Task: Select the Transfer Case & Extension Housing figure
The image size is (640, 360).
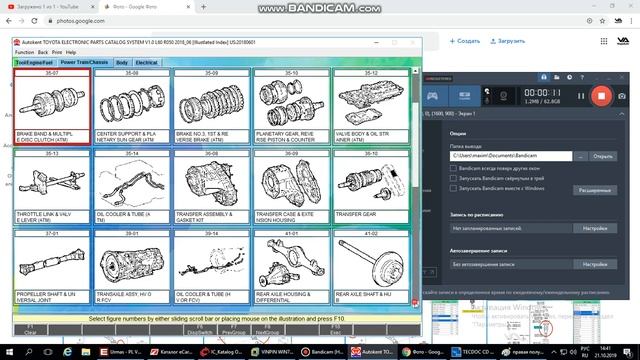Action: tap(291, 187)
